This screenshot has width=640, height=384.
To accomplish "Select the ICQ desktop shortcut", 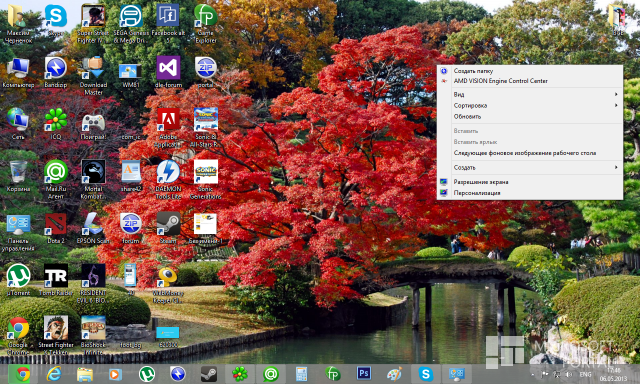I will pos(56,124).
